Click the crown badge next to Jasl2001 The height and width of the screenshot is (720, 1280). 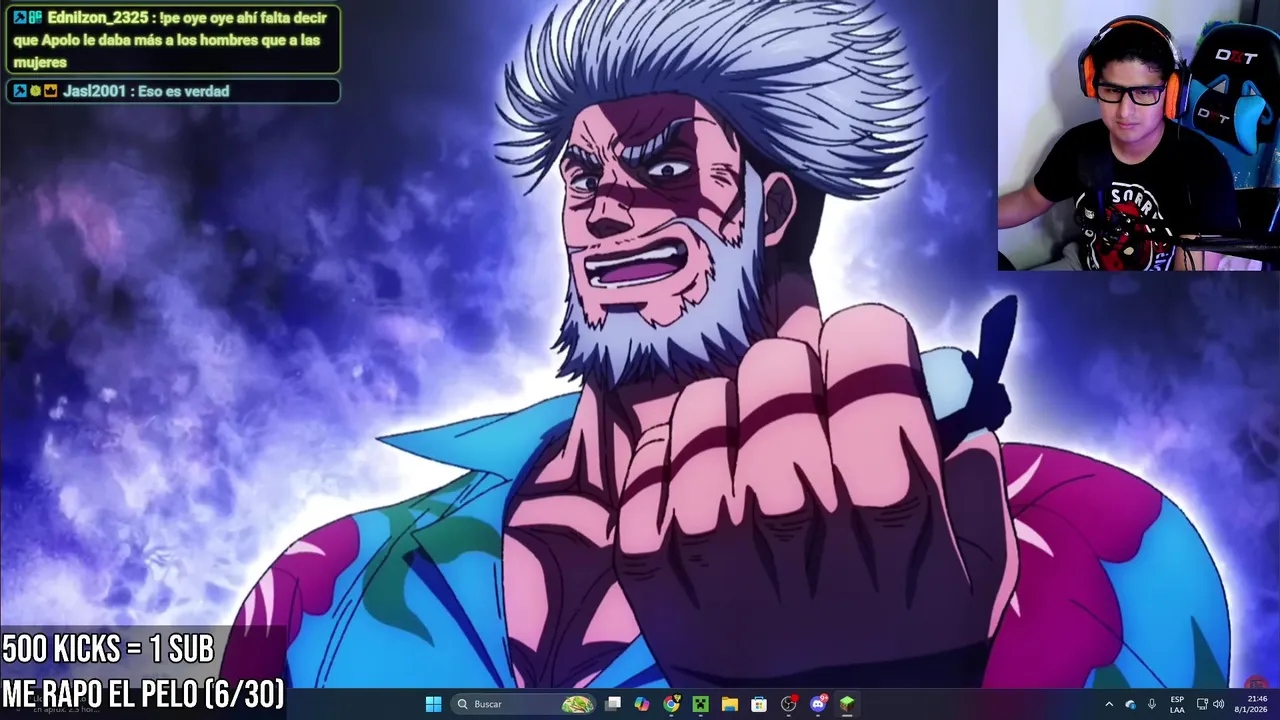point(50,91)
